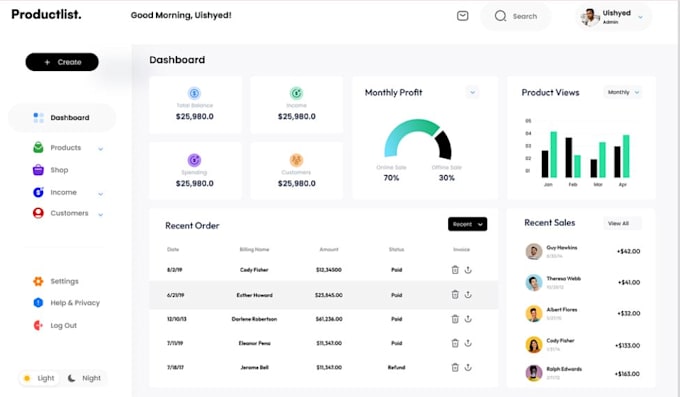Select the Jerome Bell billing name

(255, 367)
